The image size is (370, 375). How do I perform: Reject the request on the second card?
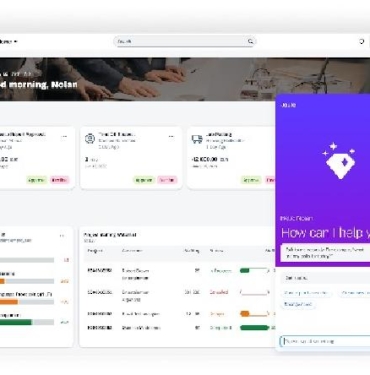click(x=167, y=180)
